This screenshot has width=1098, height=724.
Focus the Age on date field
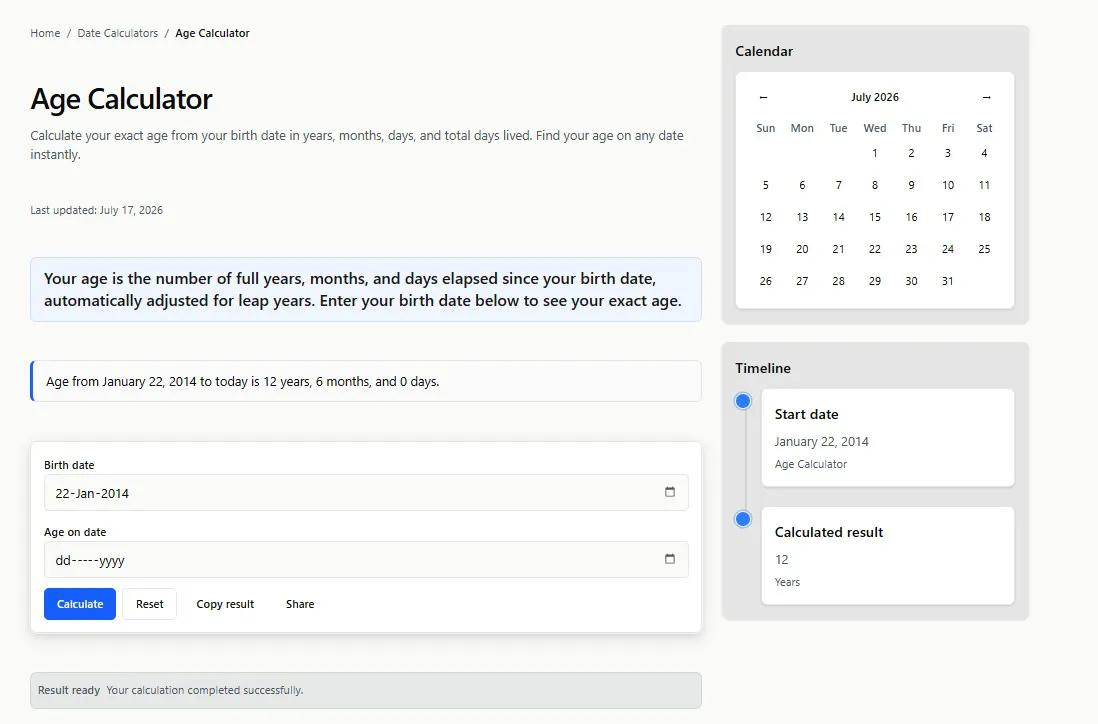(x=366, y=559)
